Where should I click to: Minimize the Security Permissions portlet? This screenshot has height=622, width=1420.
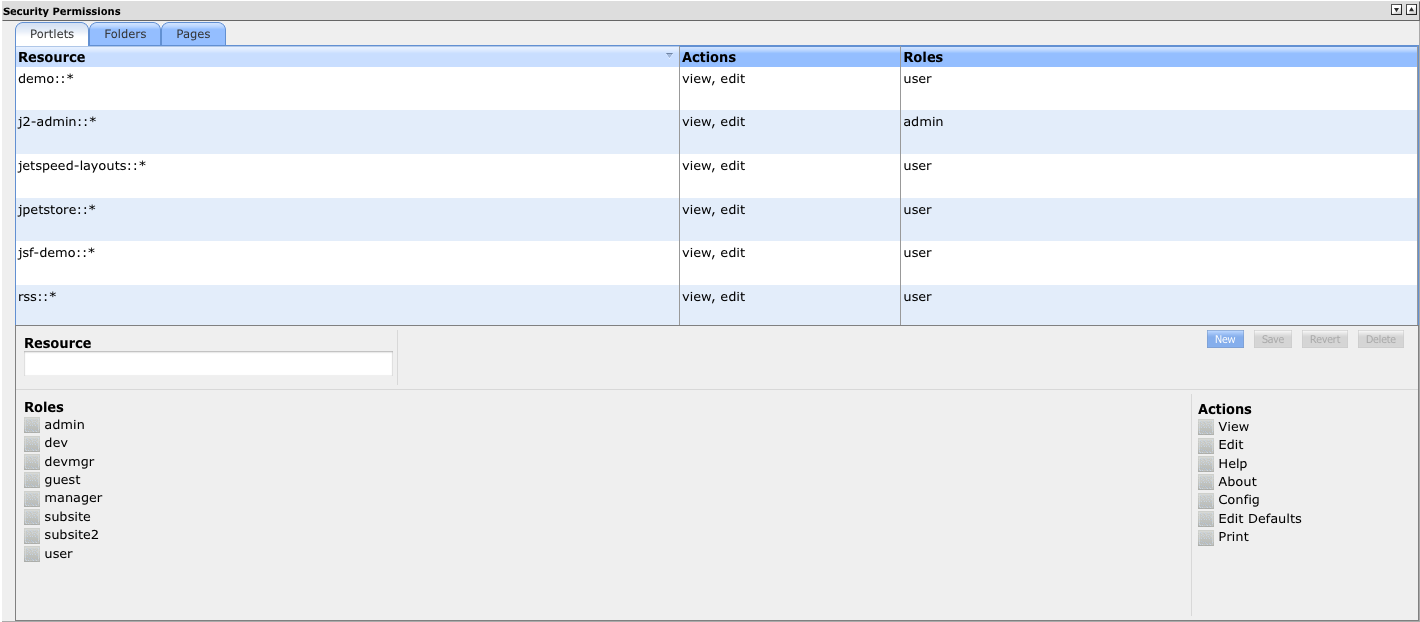tap(1396, 10)
